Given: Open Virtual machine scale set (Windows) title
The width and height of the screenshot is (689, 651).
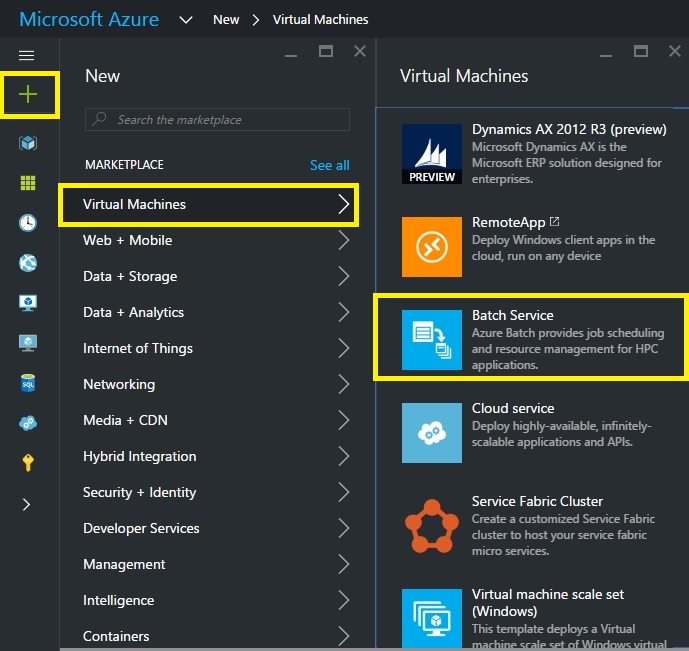Looking at the screenshot, I should 548,603.
